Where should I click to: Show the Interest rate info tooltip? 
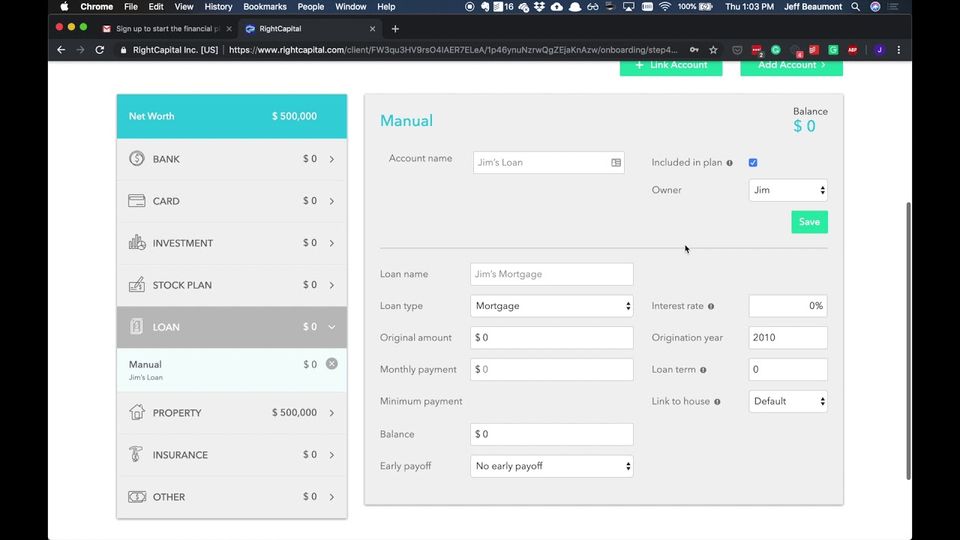[711, 306]
